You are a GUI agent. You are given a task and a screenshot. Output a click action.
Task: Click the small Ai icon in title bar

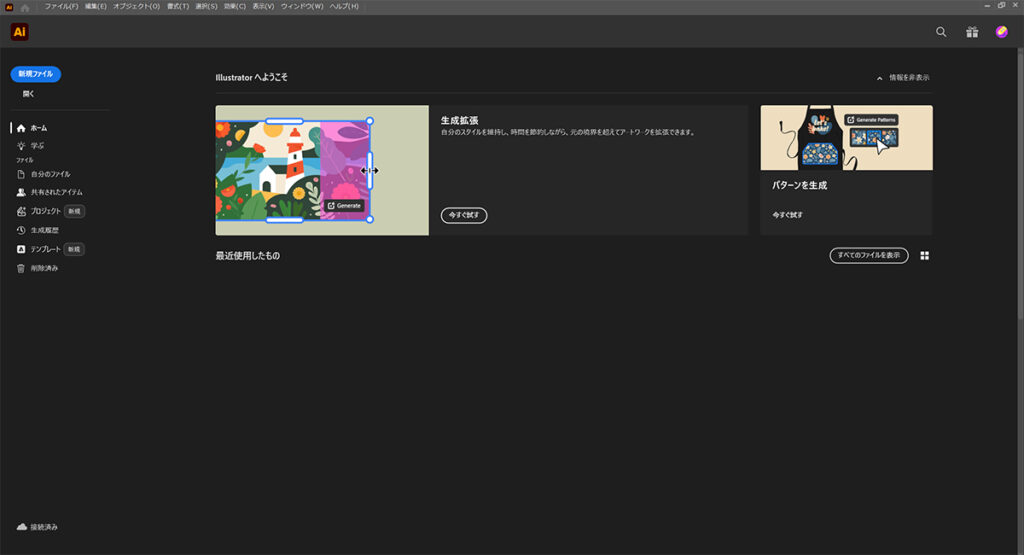(x=9, y=7)
